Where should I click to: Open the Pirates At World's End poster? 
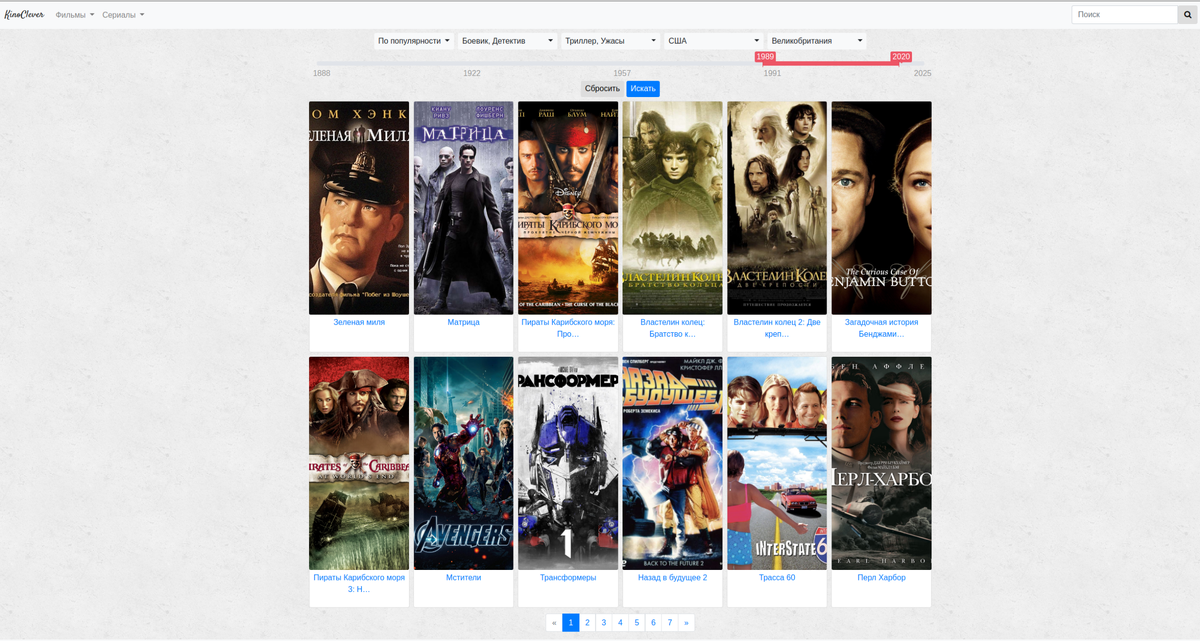[x=359, y=463]
